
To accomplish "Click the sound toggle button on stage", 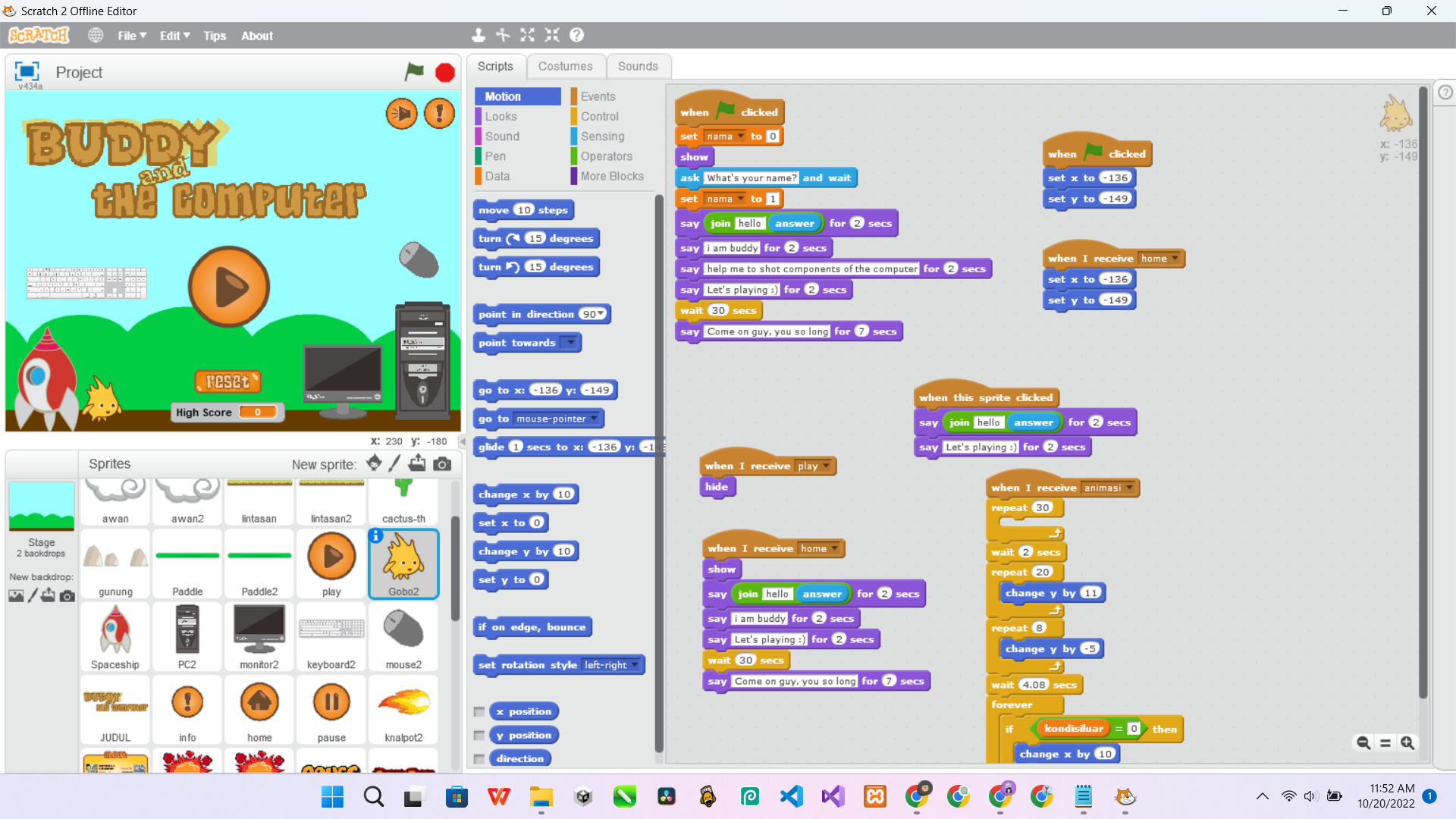I will 401,114.
